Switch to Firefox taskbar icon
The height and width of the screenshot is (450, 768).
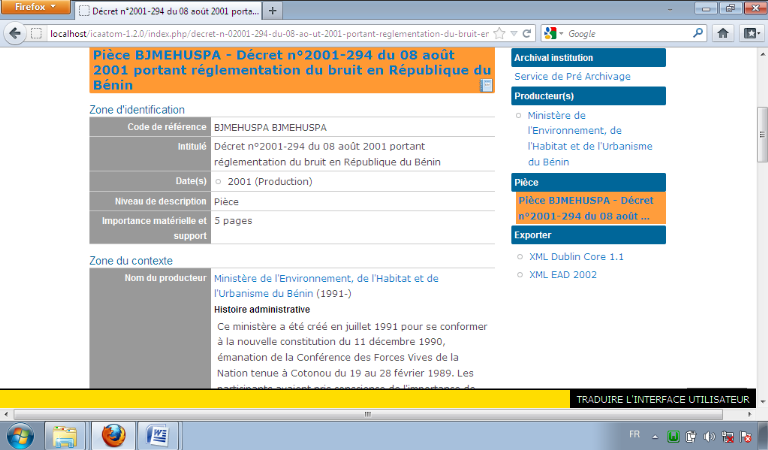click(113, 436)
